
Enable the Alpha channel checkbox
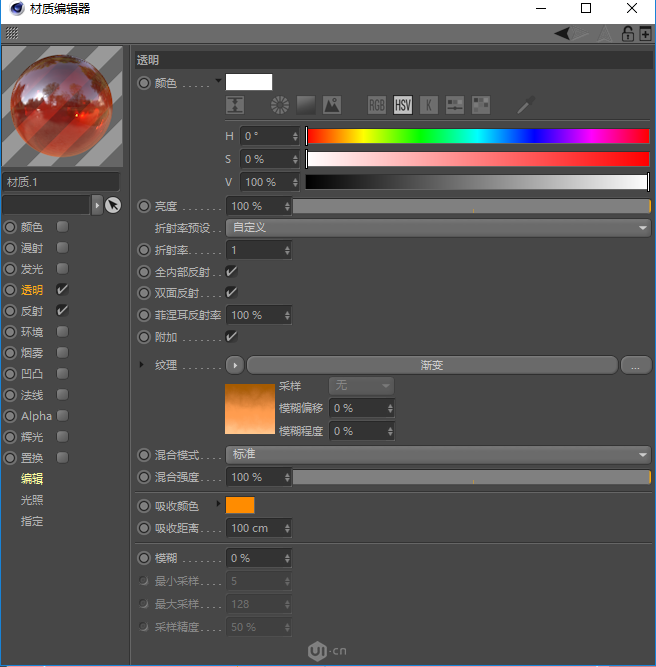63,416
